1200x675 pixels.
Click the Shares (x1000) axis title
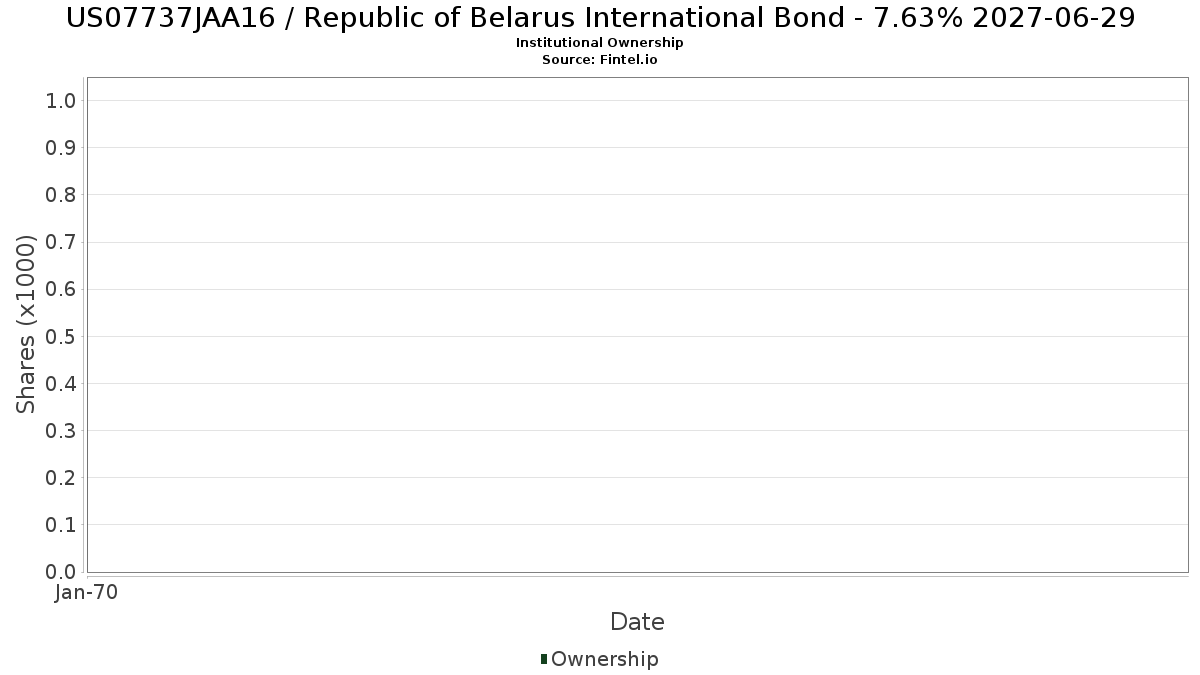pyautogui.click(x=26, y=324)
